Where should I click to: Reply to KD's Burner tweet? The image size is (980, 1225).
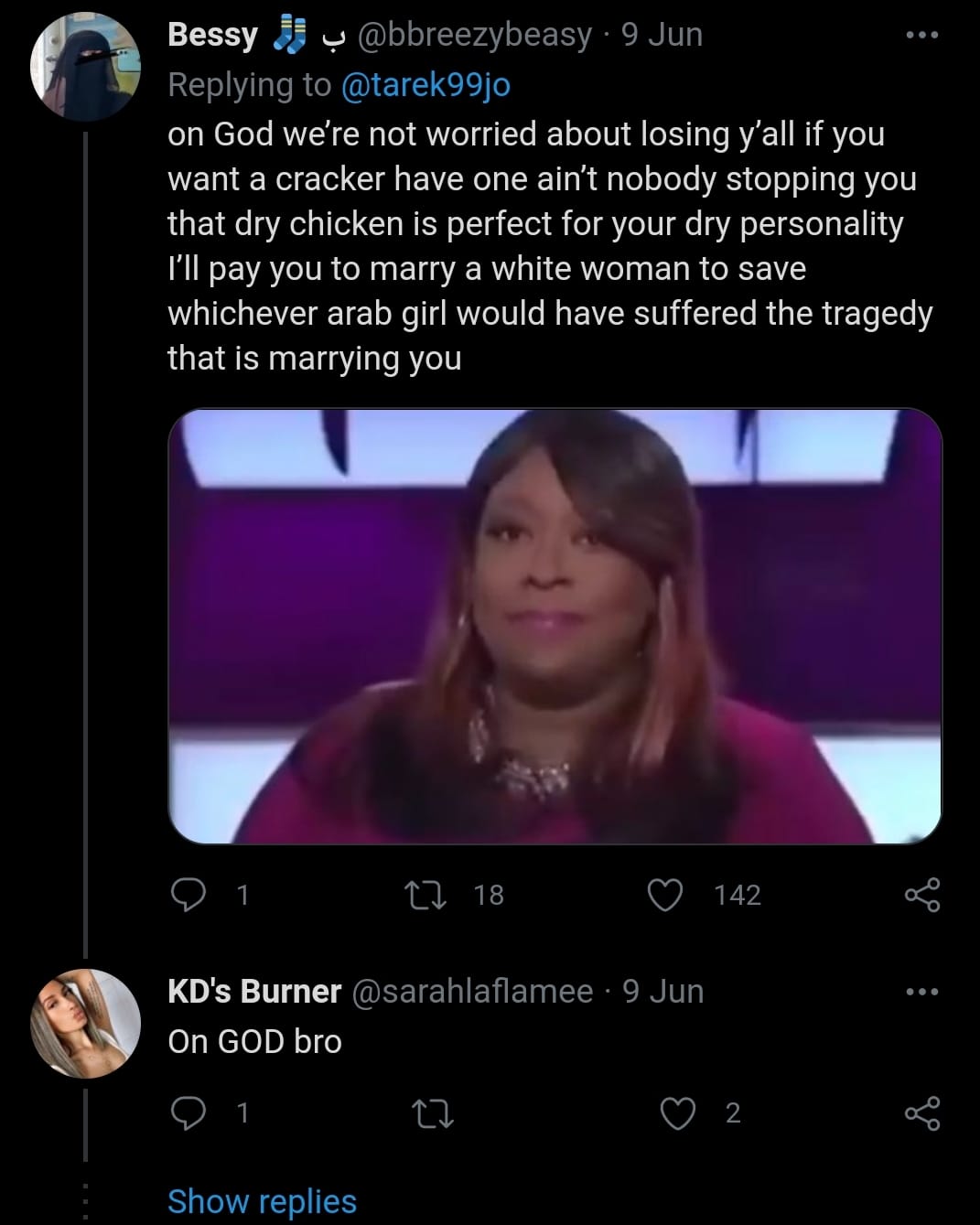click(x=188, y=1112)
